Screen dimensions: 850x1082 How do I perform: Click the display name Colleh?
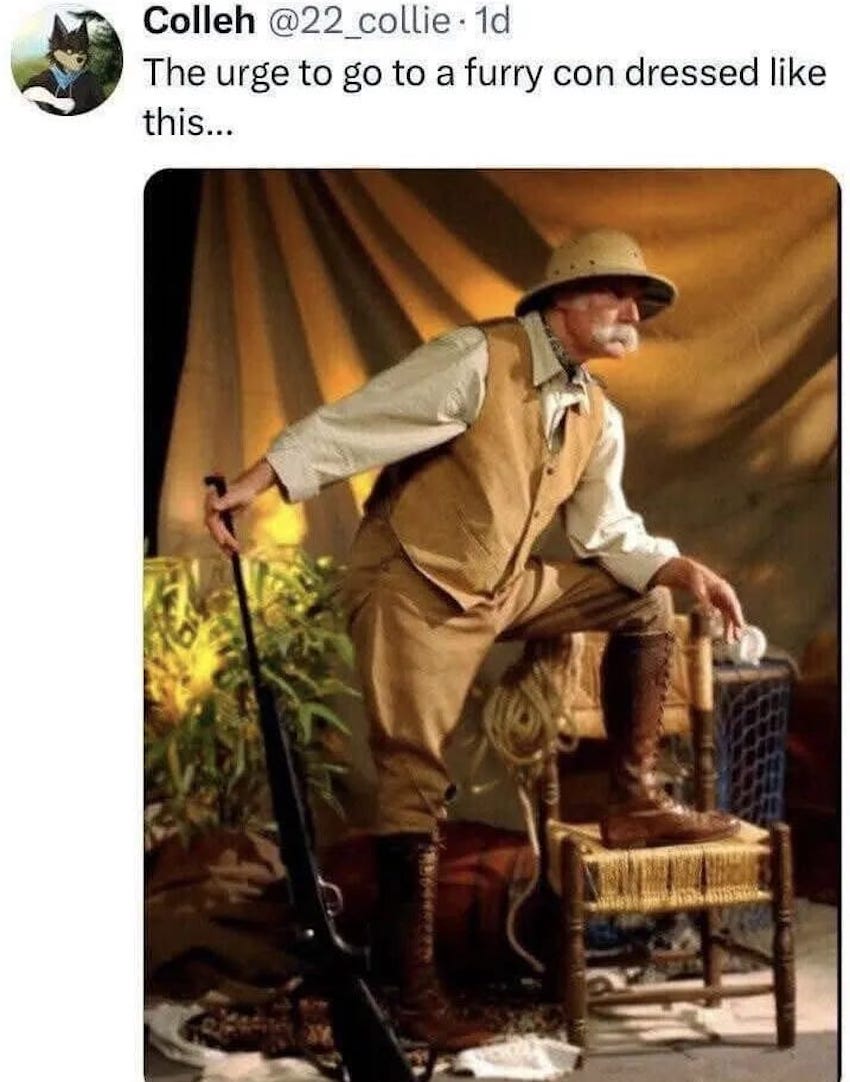click(x=199, y=21)
